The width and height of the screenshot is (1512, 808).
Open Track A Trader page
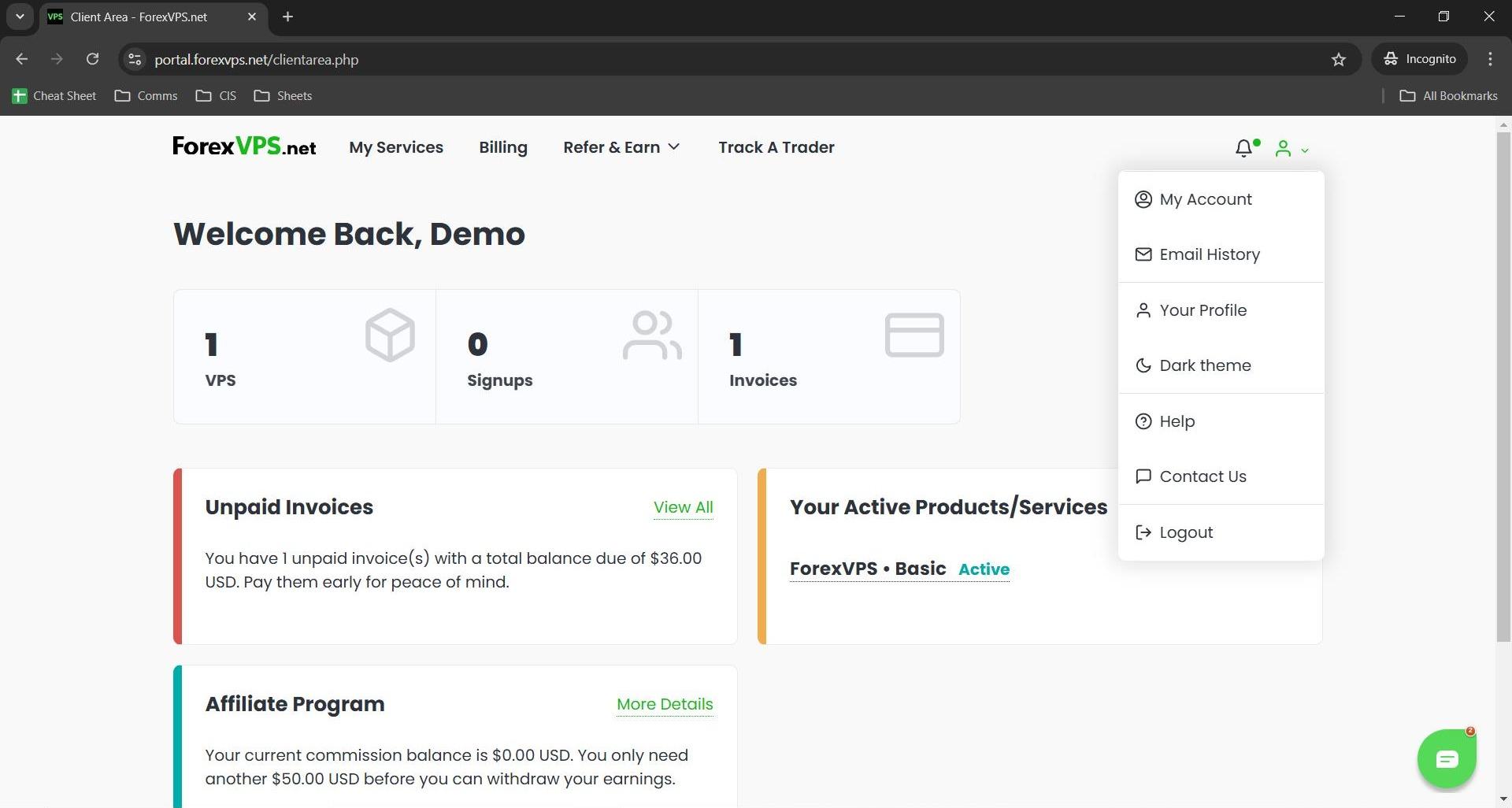click(x=776, y=147)
